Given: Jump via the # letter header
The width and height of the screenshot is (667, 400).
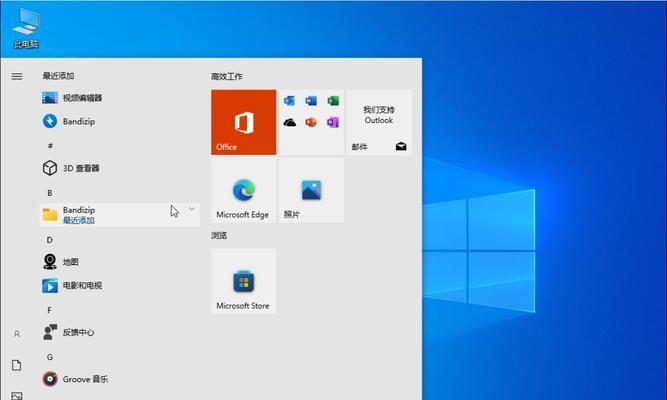Looking at the screenshot, I should pyautogui.click(x=50, y=146).
